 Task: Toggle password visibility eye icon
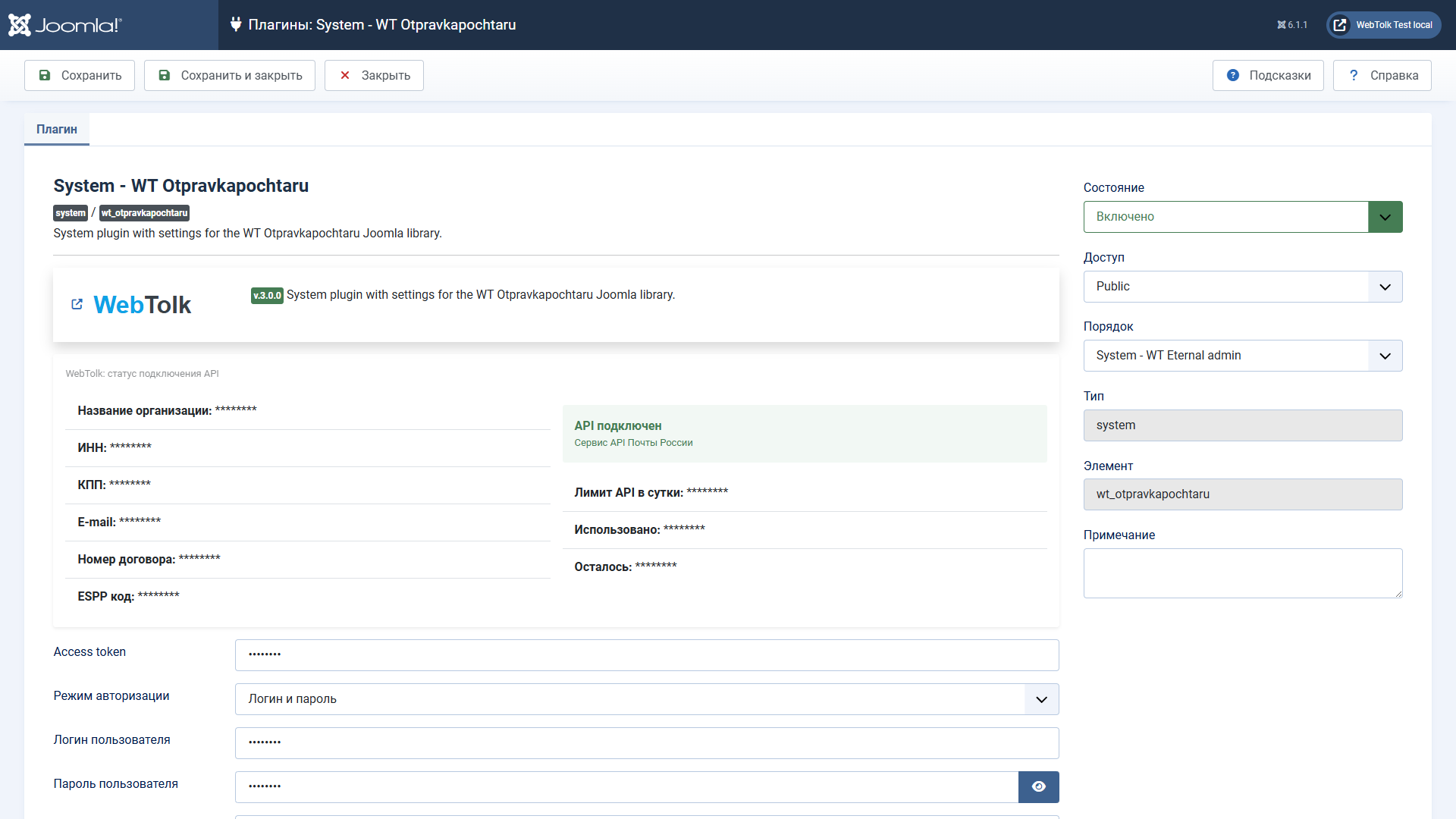1039,787
